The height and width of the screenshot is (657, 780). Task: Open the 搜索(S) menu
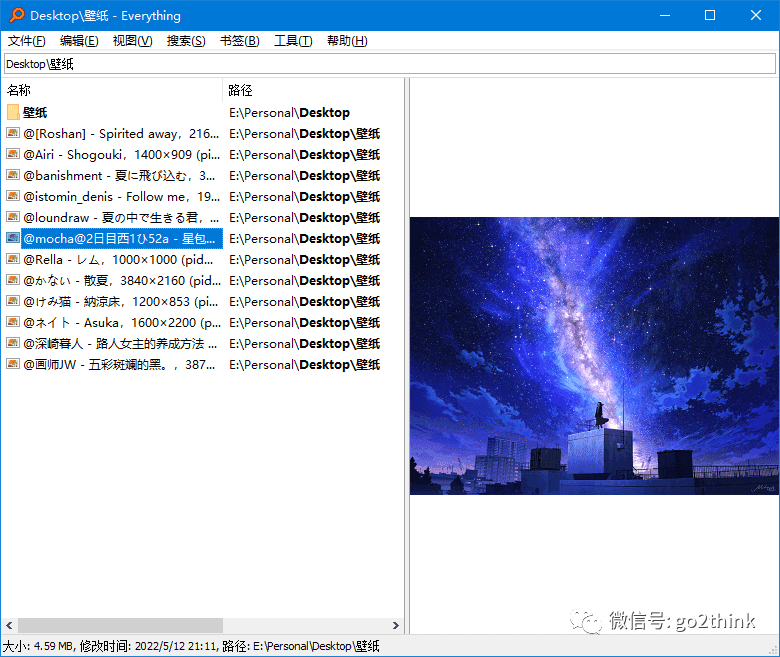(186, 41)
